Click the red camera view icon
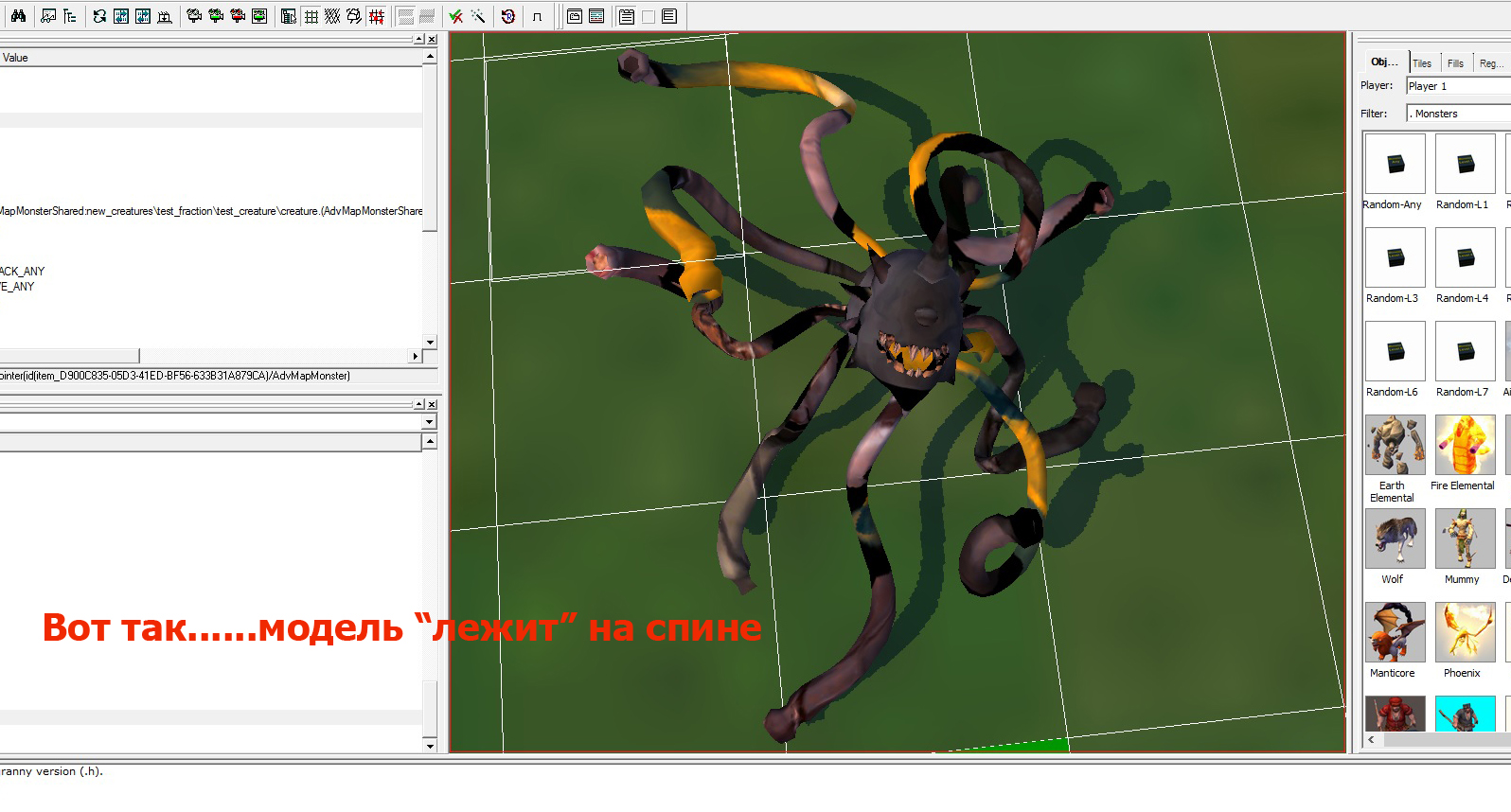This screenshot has height=812, width=1511. [x=238, y=16]
